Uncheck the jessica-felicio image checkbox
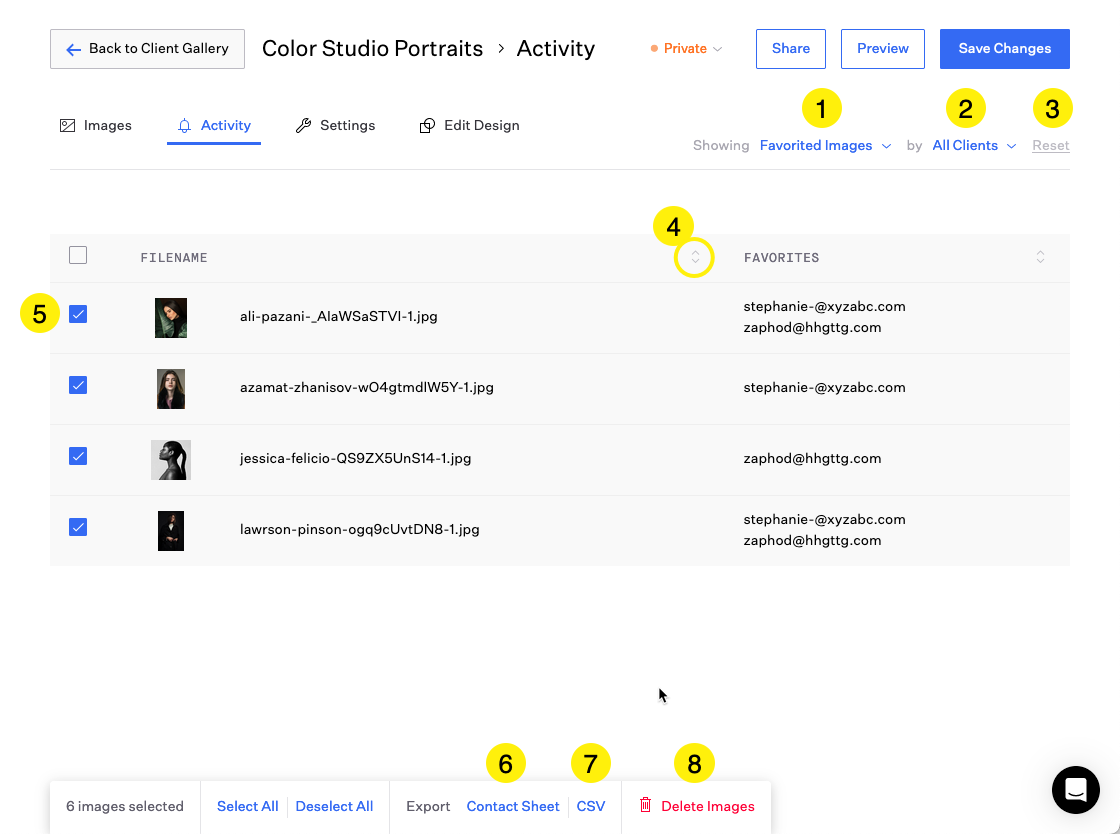1120x834 pixels. coord(78,456)
